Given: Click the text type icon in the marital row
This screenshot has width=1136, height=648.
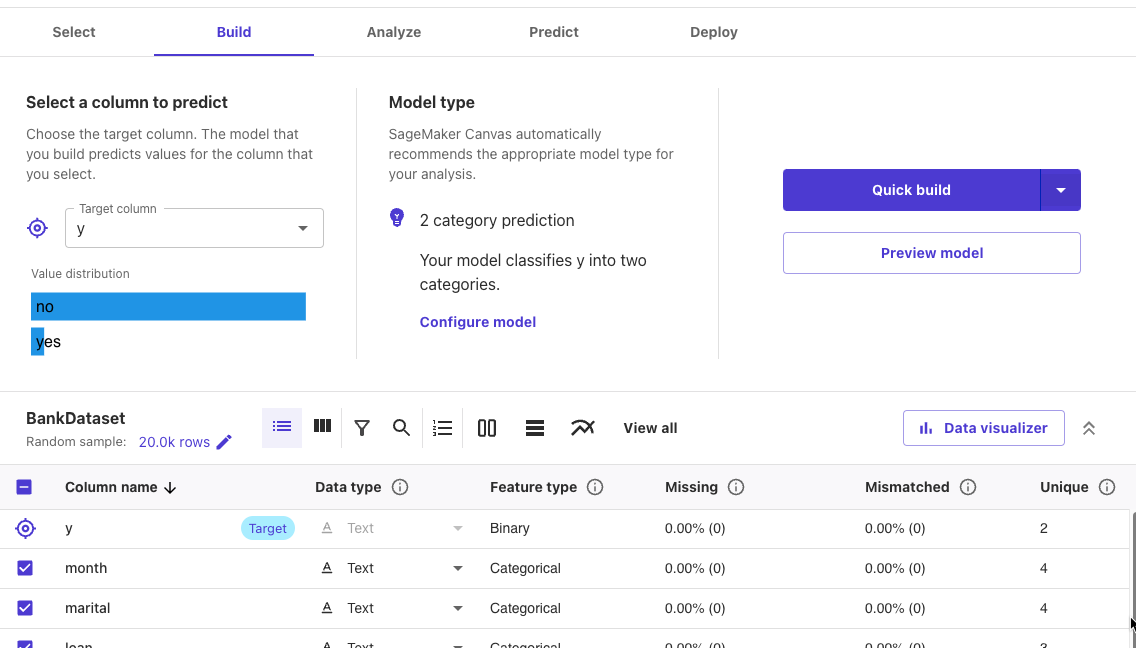Looking at the screenshot, I should [x=327, y=608].
